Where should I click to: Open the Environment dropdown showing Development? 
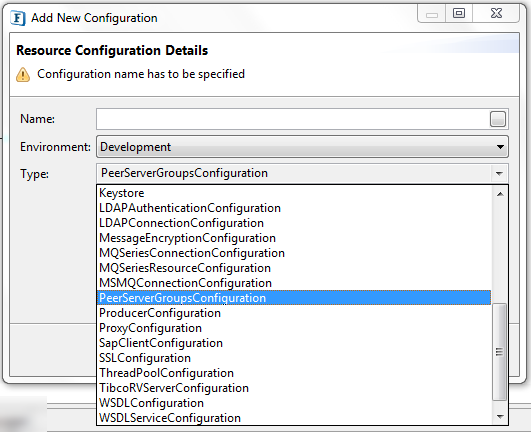click(x=302, y=147)
